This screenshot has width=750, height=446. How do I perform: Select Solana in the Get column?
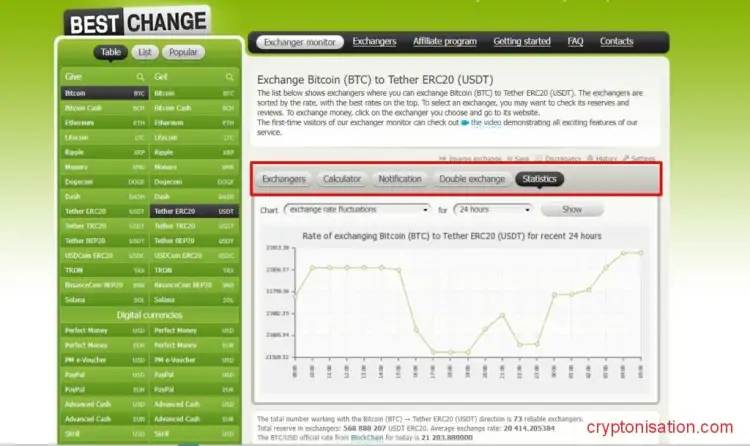(x=194, y=300)
